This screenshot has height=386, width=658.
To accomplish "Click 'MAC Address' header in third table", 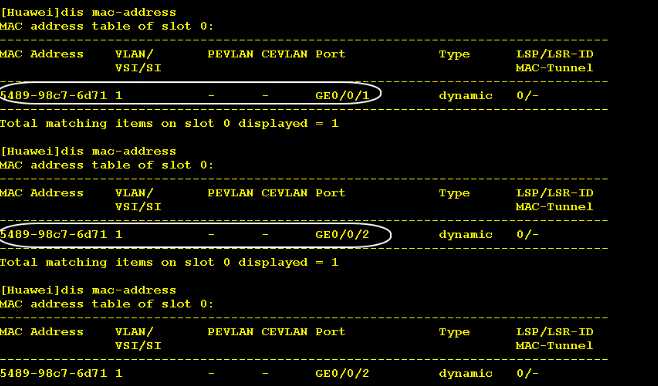I will (x=42, y=332).
